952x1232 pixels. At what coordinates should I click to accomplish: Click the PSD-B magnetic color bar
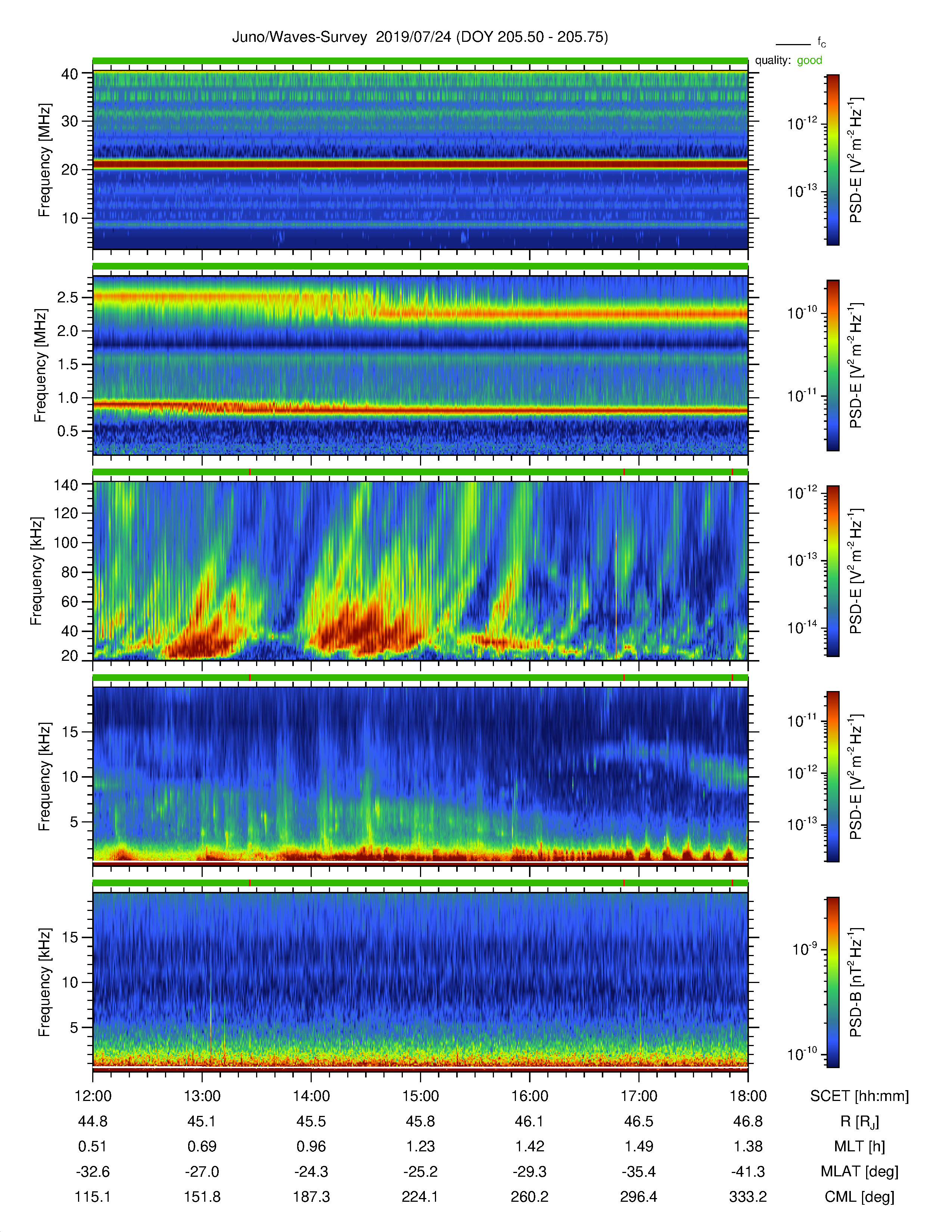(x=833, y=982)
